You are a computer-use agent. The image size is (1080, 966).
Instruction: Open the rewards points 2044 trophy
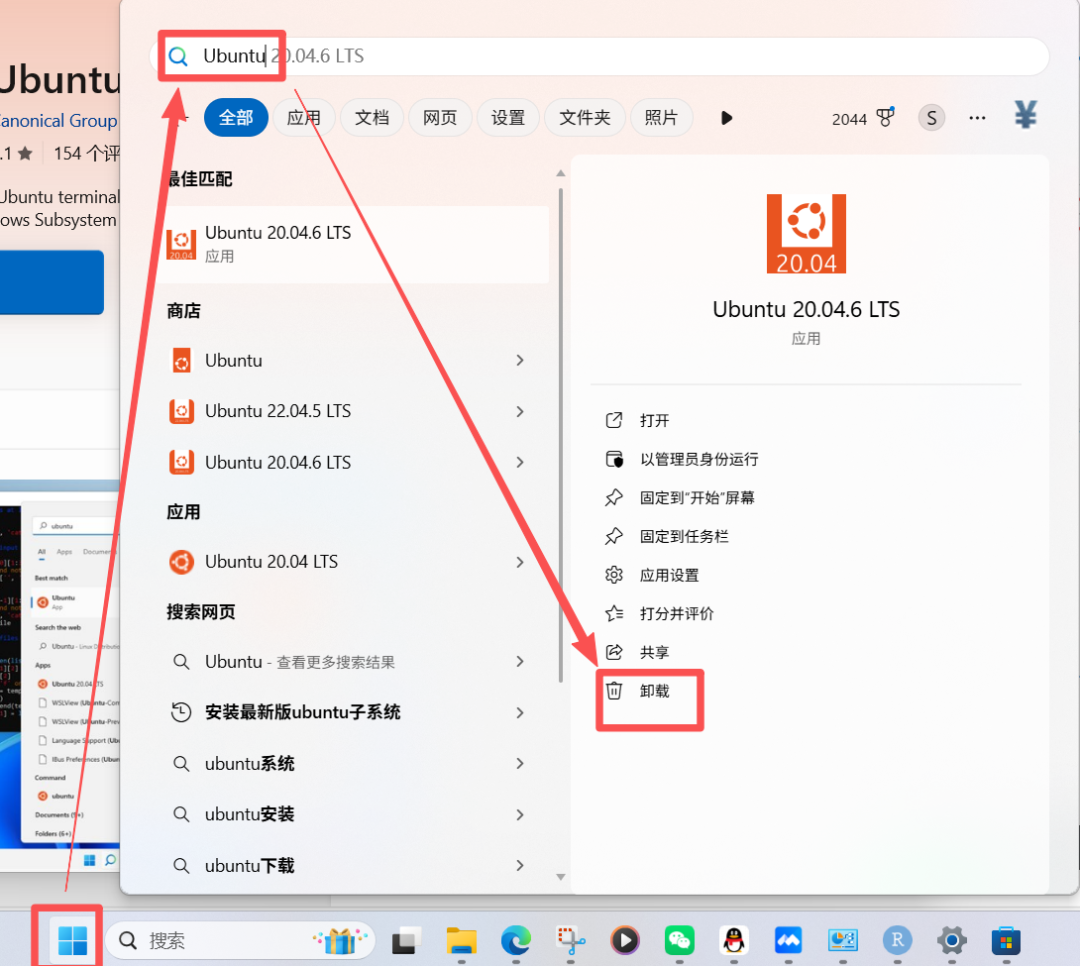(863, 119)
